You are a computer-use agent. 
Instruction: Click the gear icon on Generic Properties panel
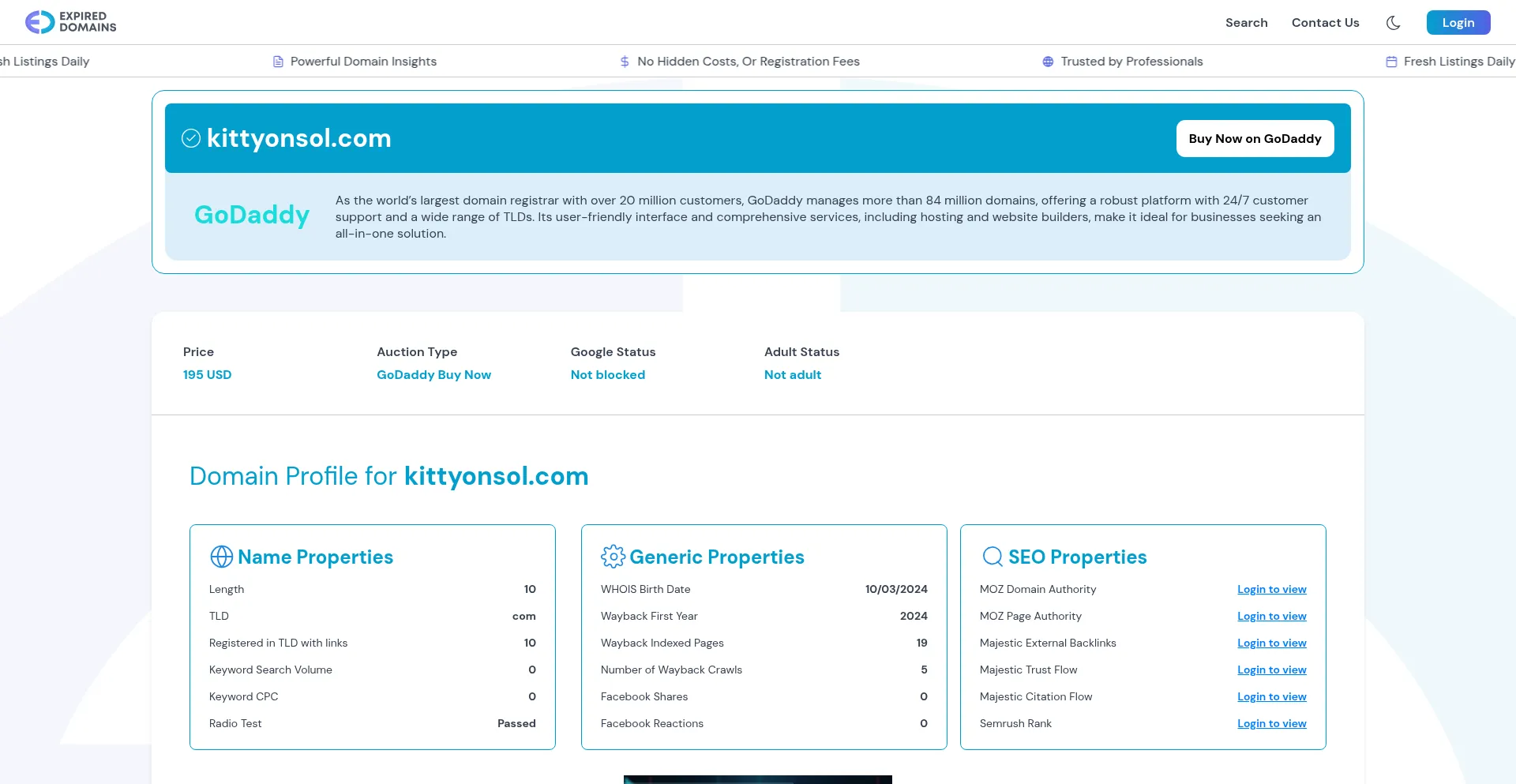[x=613, y=556]
